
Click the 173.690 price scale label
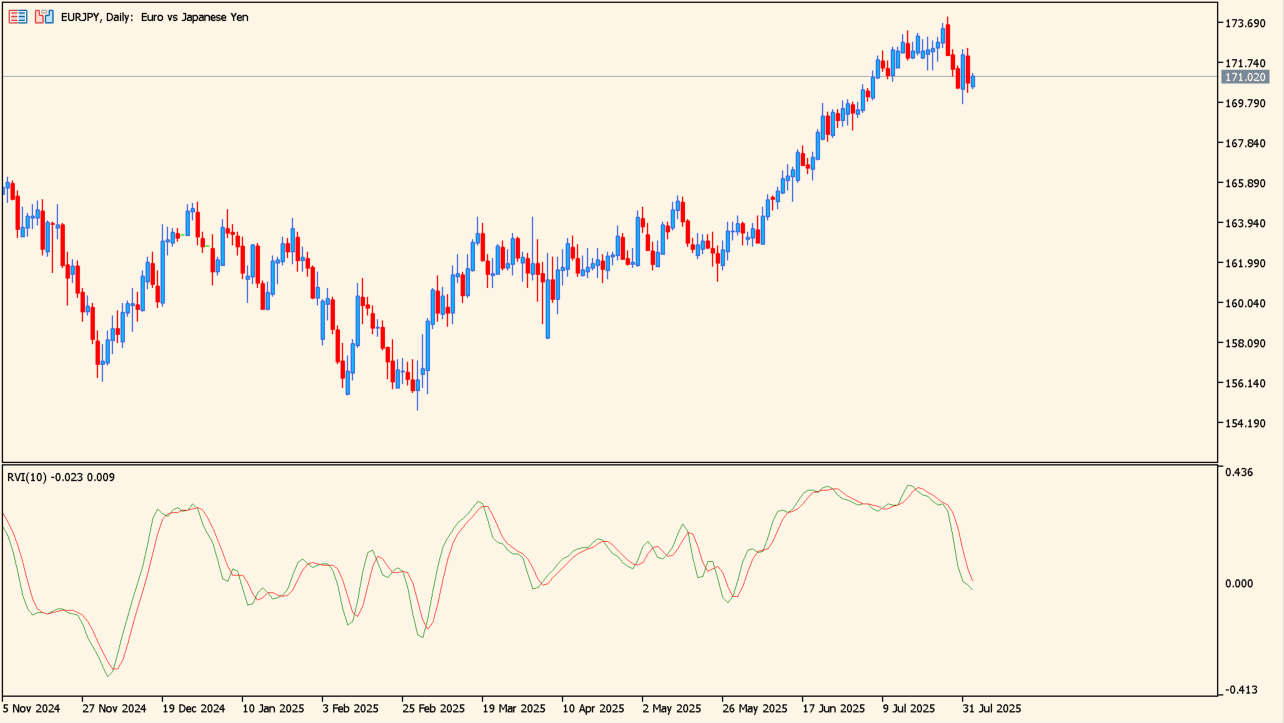[1245, 23]
